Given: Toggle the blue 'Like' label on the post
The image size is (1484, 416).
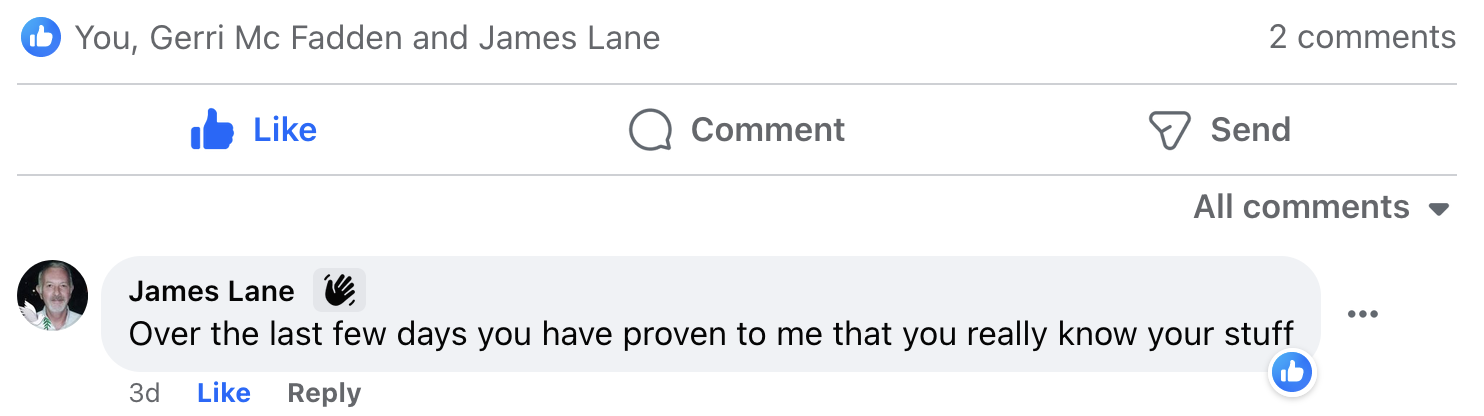Looking at the screenshot, I should point(285,130).
